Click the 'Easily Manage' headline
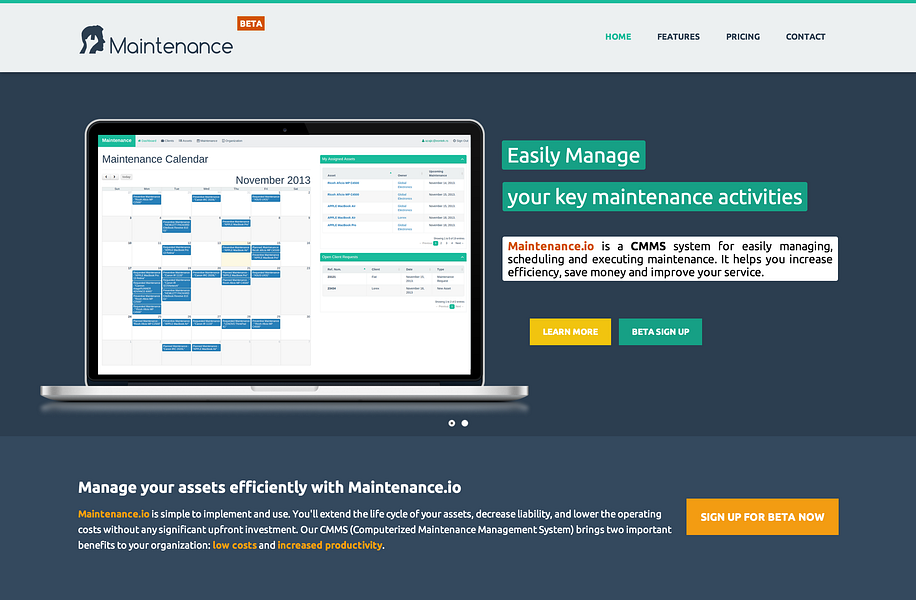916x600 pixels. (574, 155)
